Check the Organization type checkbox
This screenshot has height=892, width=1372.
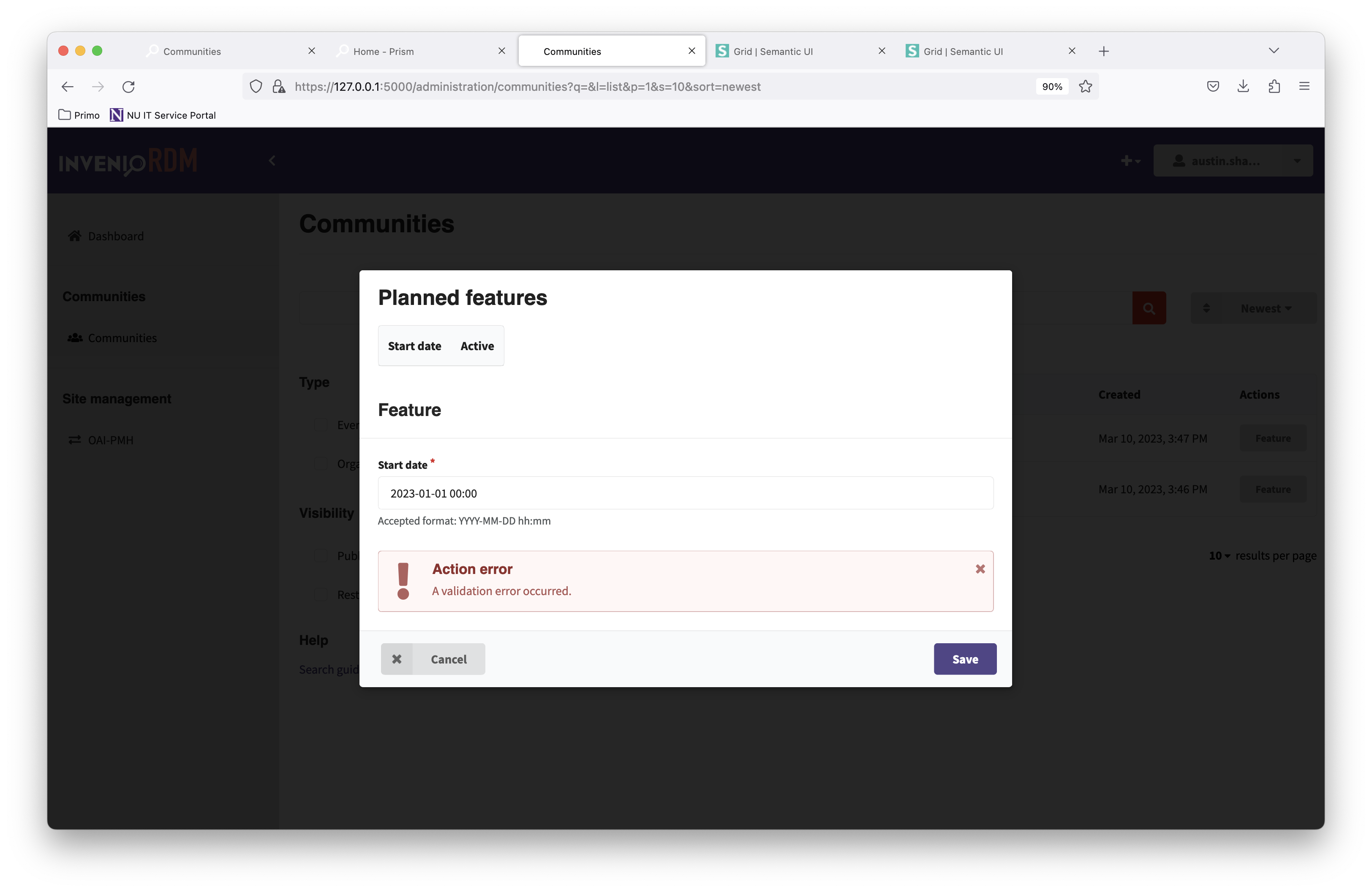(321, 464)
